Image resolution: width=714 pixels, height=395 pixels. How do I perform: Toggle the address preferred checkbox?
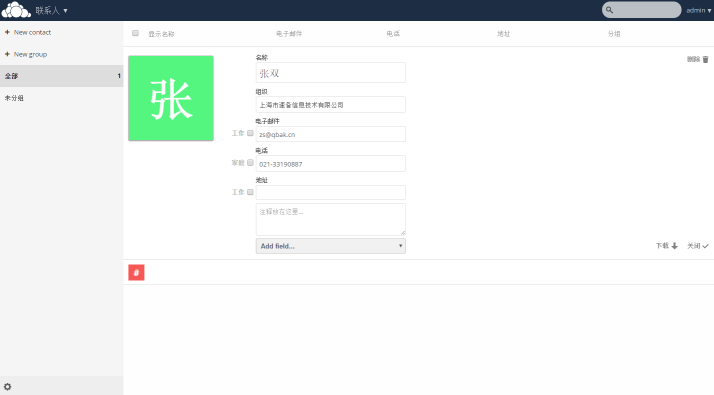click(x=250, y=192)
